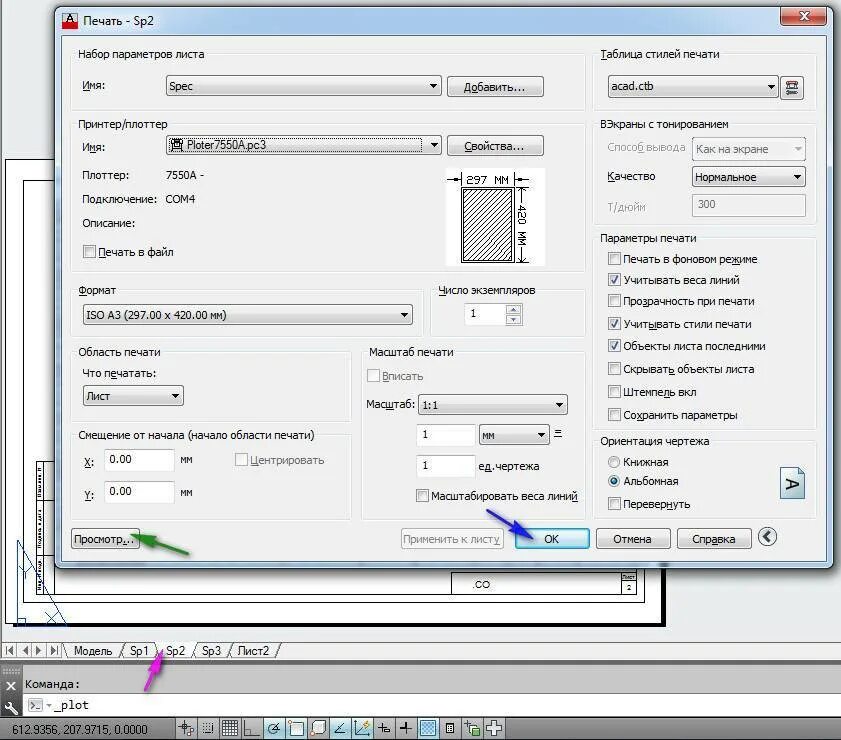The height and width of the screenshot is (740, 841).
Task: Toggle Object Snap status bar icon
Action: tap(296, 728)
